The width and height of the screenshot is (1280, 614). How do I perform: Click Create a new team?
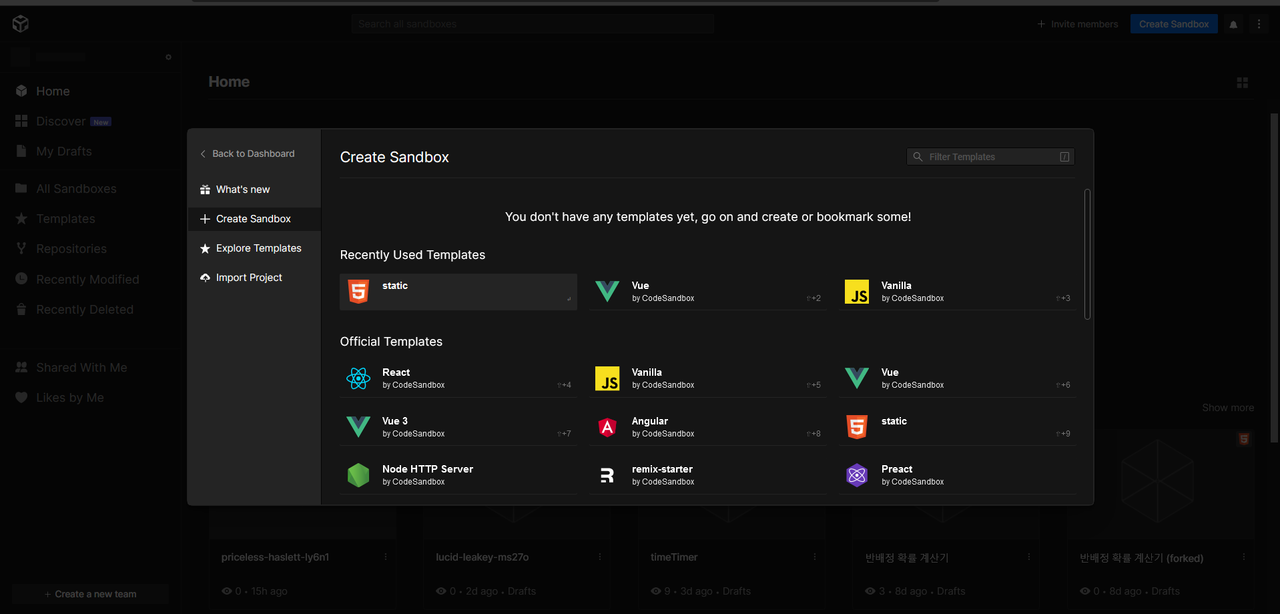[91, 594]
